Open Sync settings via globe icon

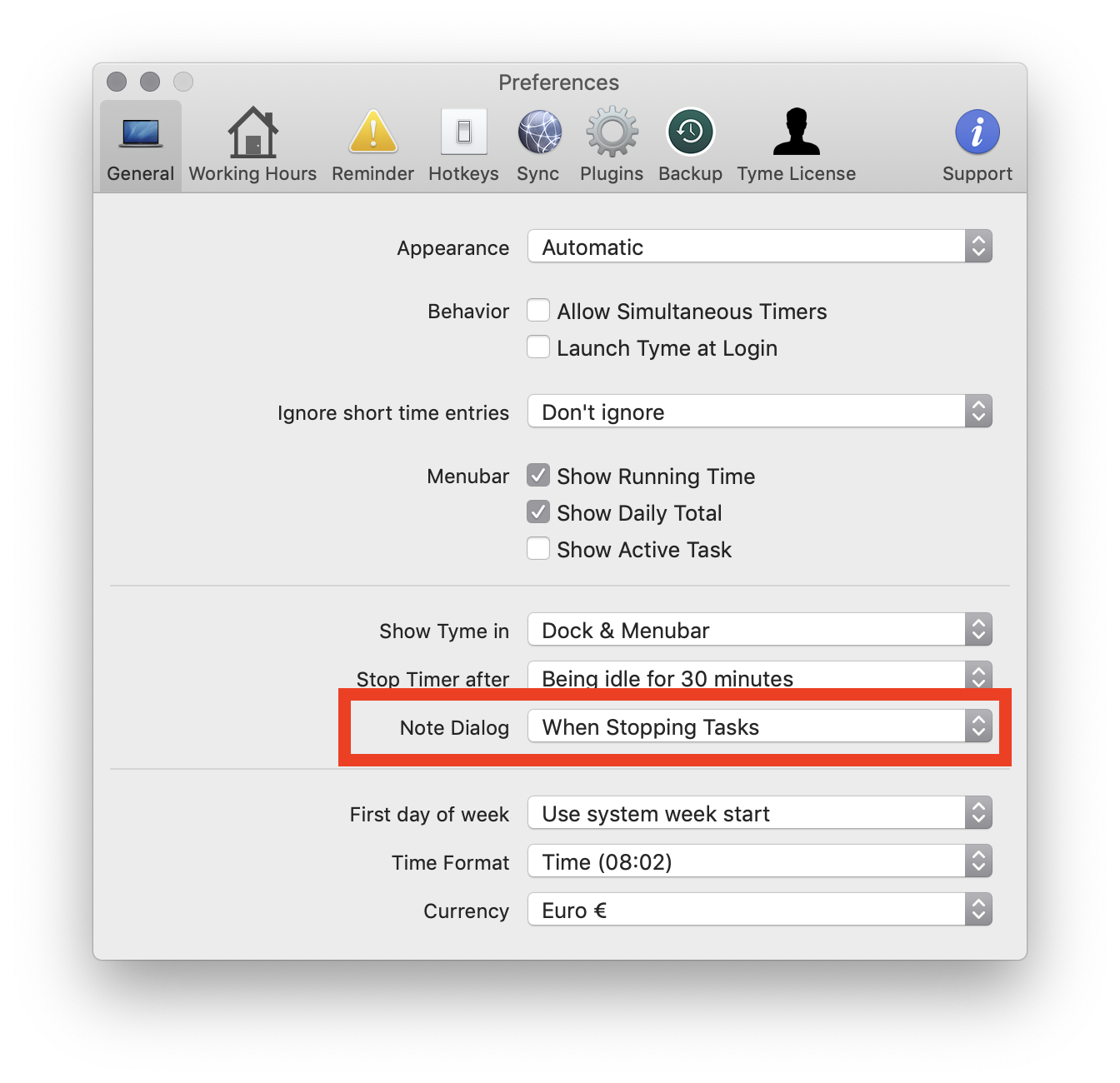(x=538, y=143)
